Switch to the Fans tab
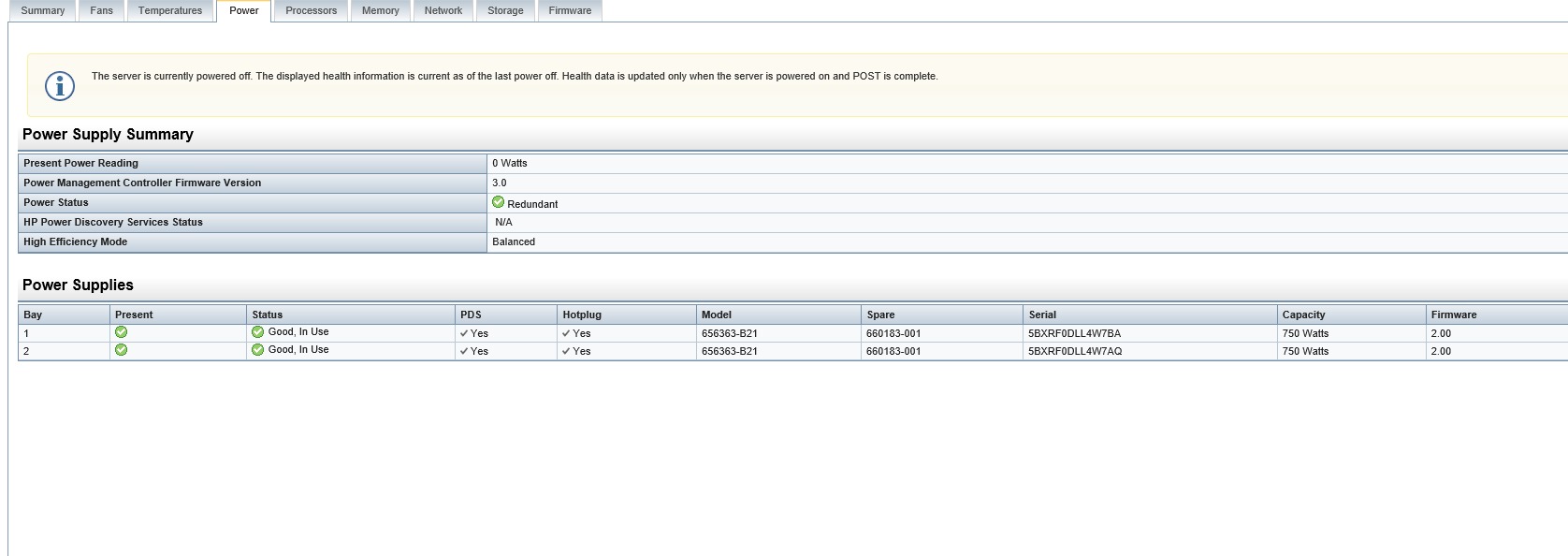The height and width of the screenshot is (556, 1568). (101, 10)
